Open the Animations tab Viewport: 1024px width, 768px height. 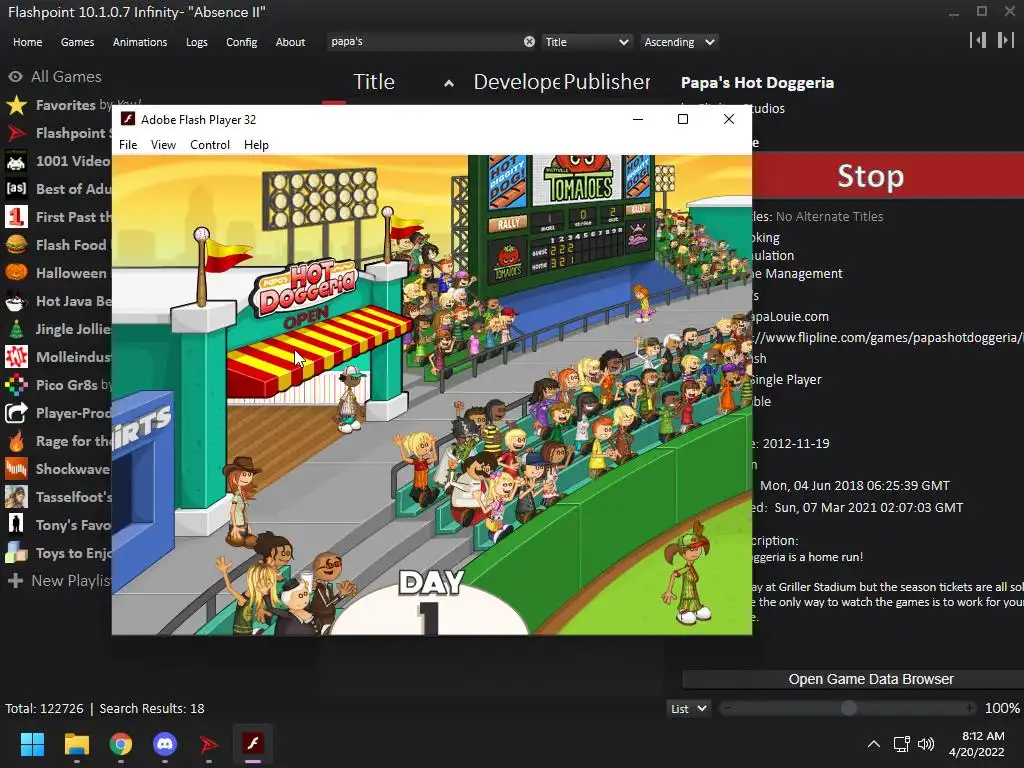(x=140, y=42)
